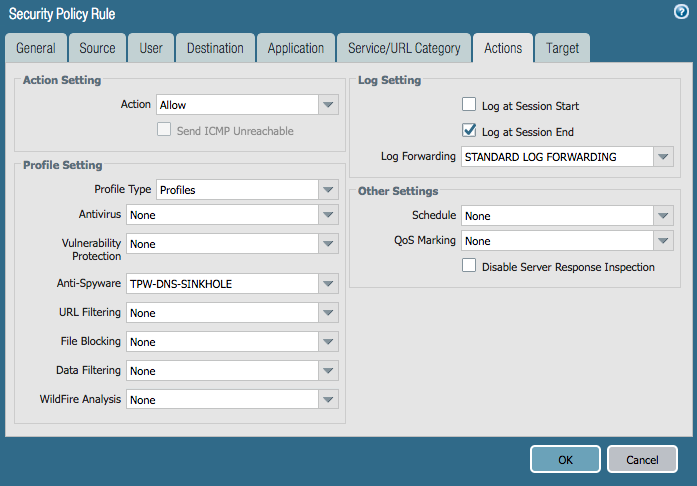Click the URL Filtering field showing None

click(222, 312)
